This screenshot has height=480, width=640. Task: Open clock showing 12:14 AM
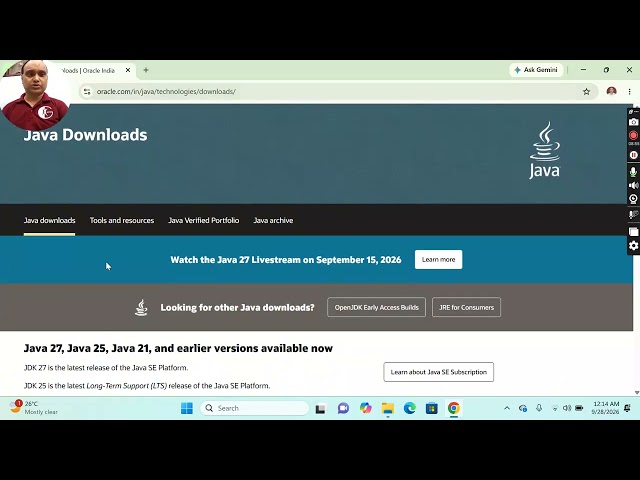tap(605, 408)
